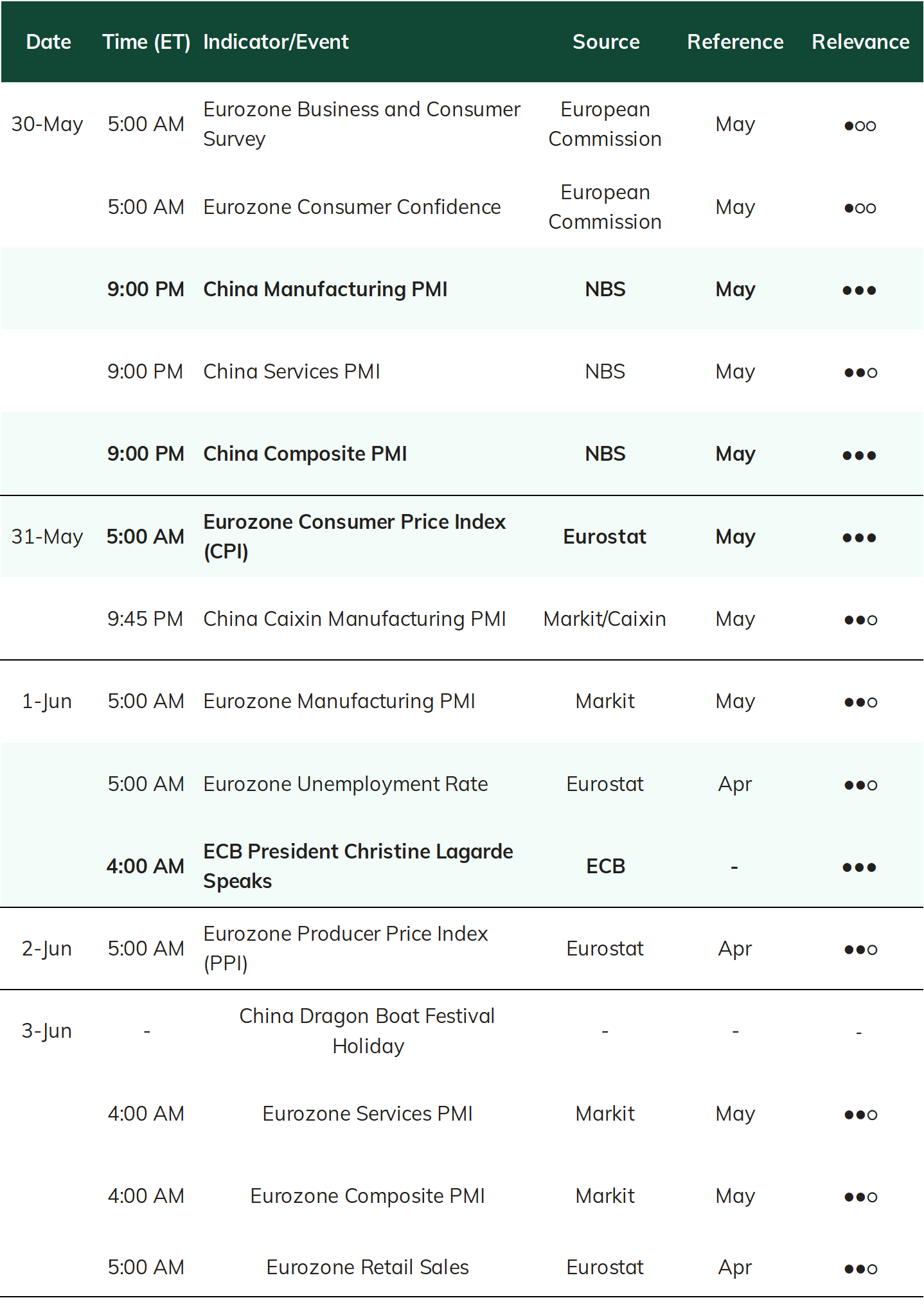The height and width of the screenshot is (1307, 924).
Task: Select the 31-May date cell
Action: [x=47, y=537]
